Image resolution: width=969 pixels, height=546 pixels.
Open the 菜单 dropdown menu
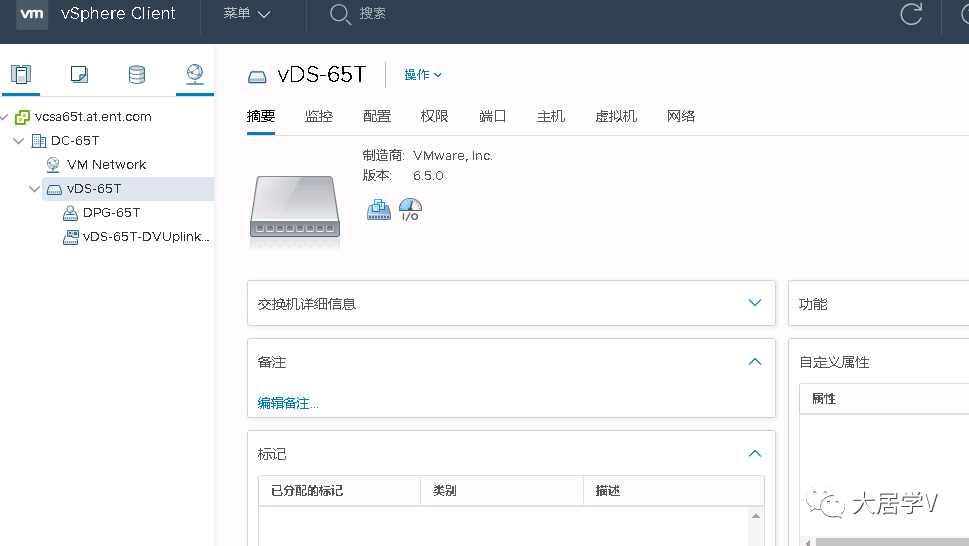coord(247,14)
